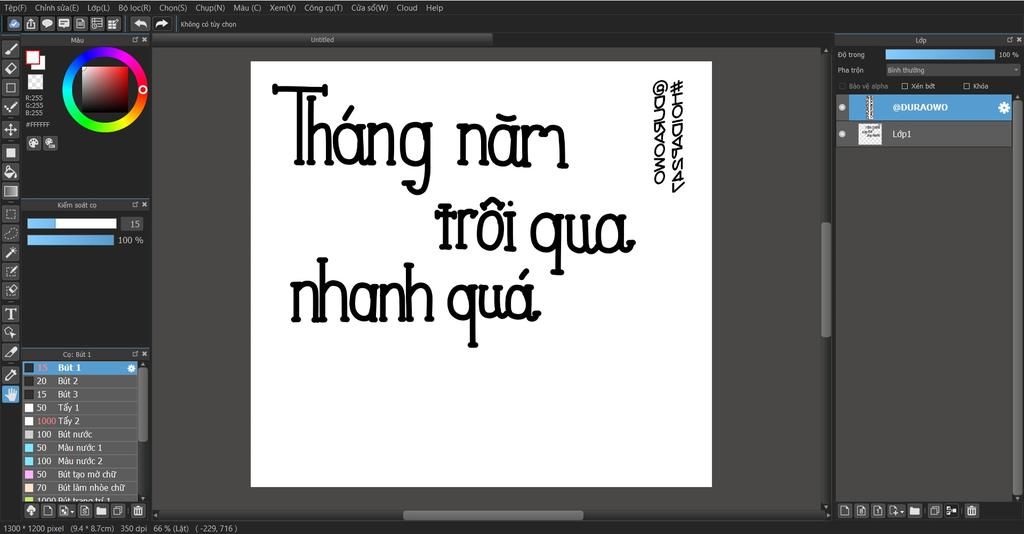Viewport: 1024px width, 534px height.
Task: Enable the Khóa checkbox
Action: point(967,86)
